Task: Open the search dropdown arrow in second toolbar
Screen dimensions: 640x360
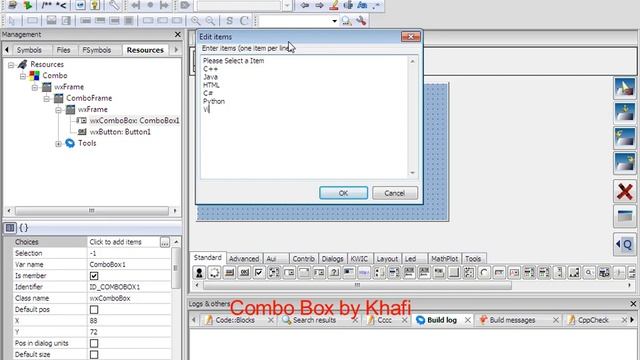Action: coord(334,21)
